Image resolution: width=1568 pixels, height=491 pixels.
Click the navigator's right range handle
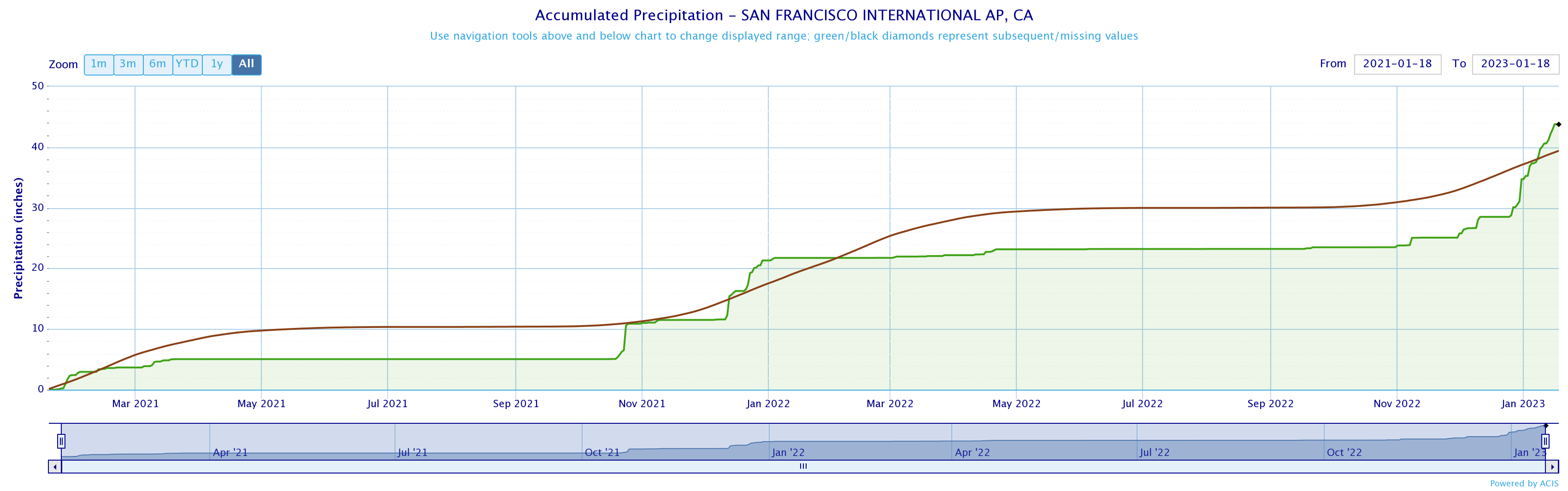pos(1545,440)
